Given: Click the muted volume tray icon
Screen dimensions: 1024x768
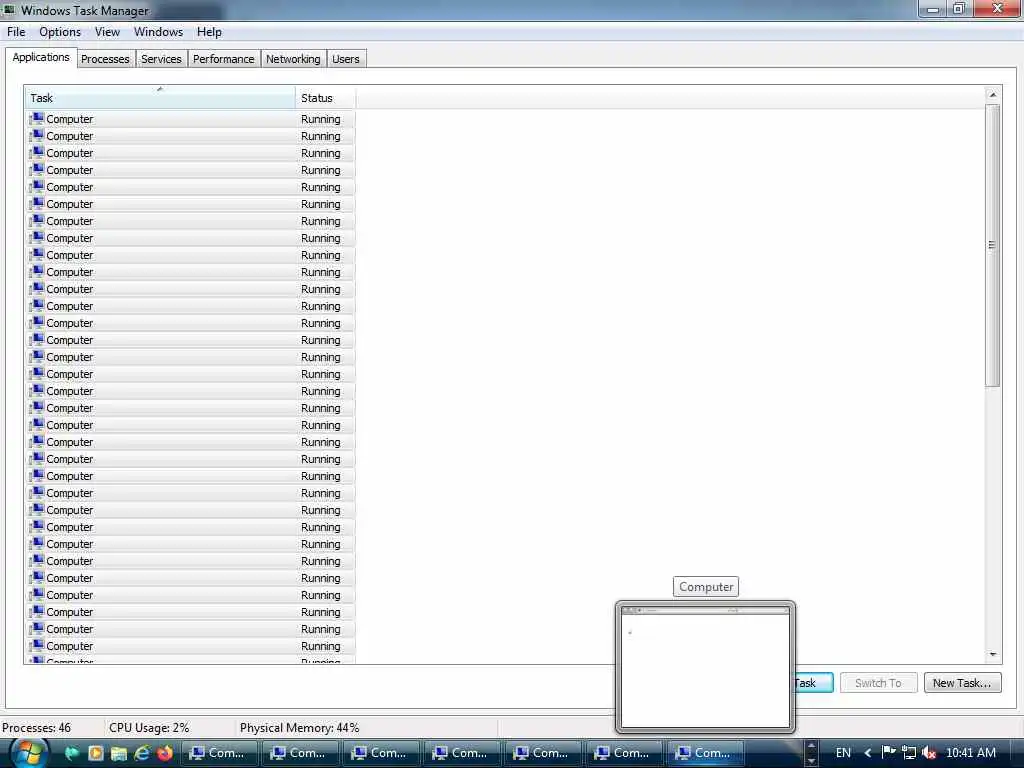Looking at the screenshot, I should (x=929, y=753).
